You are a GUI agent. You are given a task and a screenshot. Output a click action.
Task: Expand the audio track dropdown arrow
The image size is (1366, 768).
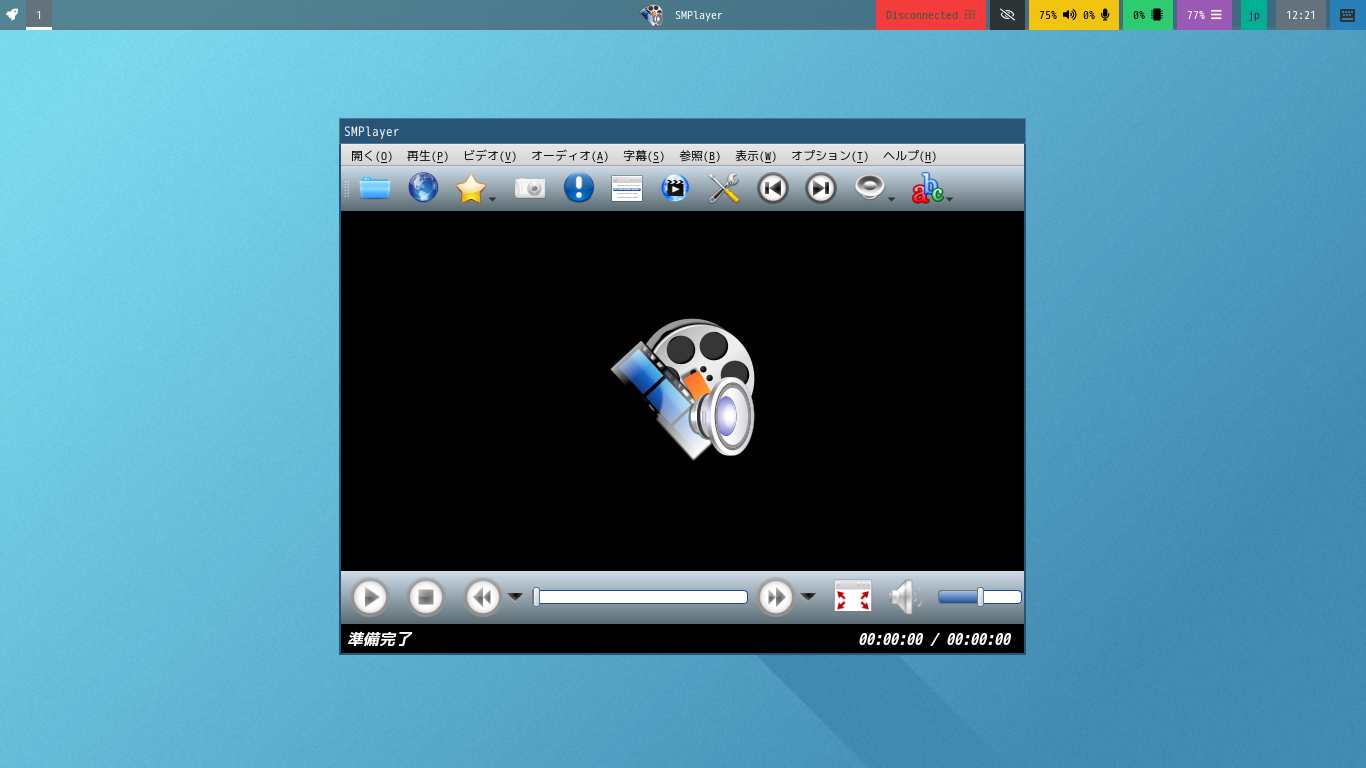(x=891, y=199)
